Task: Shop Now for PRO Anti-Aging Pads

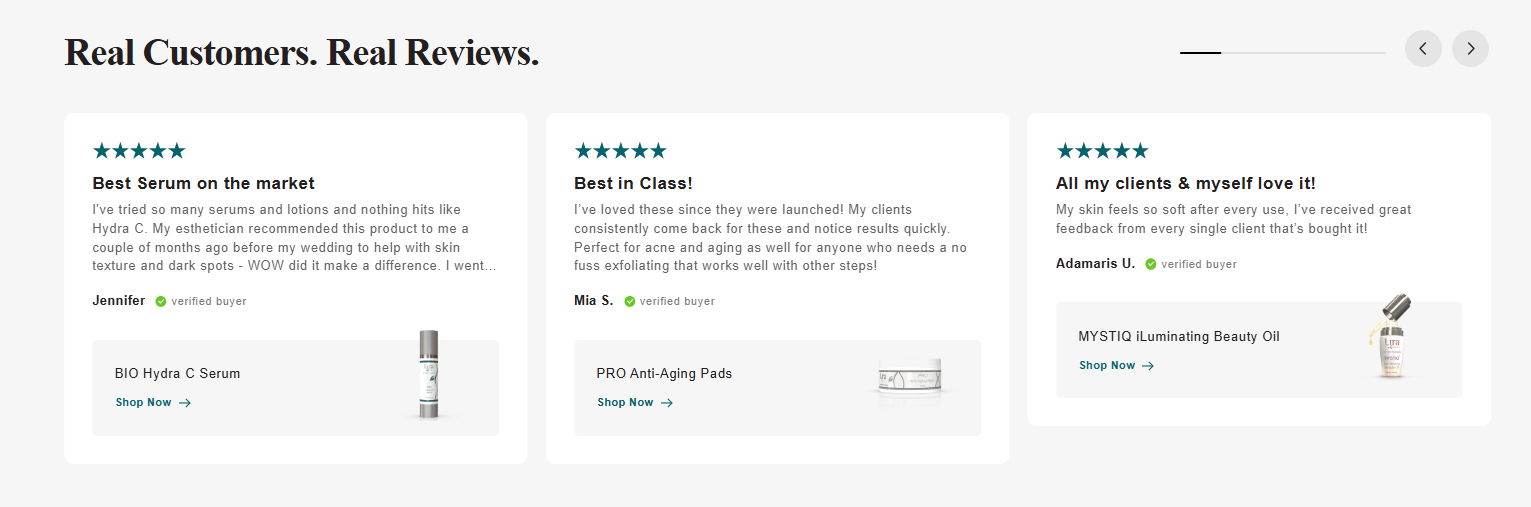Action: click(x=635, y=403)
